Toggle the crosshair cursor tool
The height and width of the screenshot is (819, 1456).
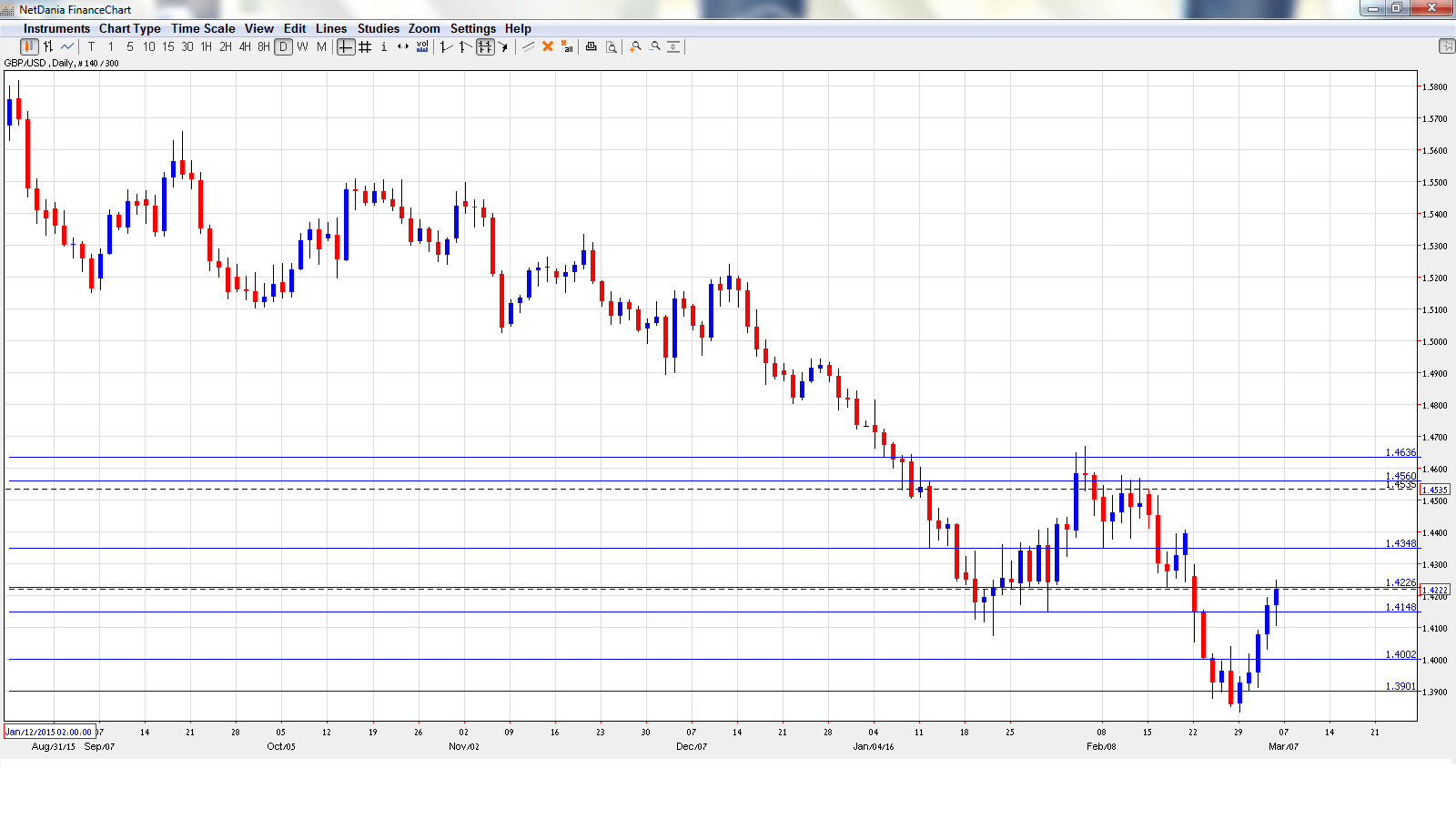click(346, 46)
